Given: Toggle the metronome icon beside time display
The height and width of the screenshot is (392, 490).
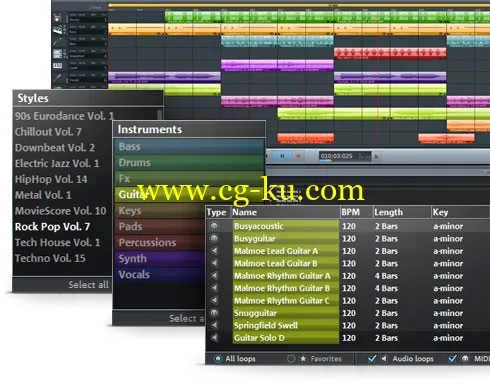Looking at the screenshot, I should (x=376, y=156).
